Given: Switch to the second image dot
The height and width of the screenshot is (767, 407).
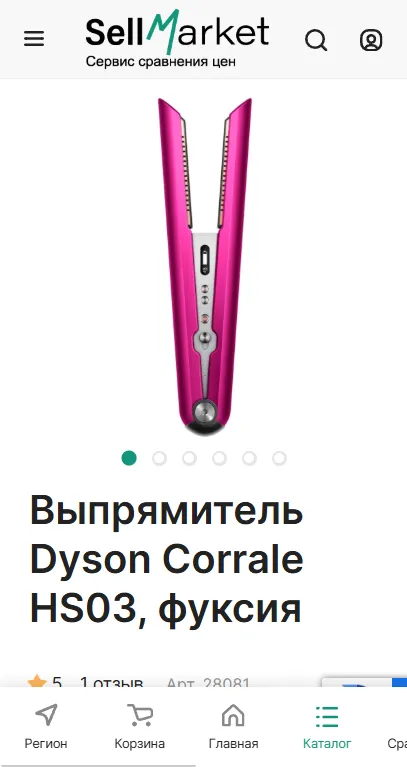Looking at the screenshot, I should click(x=159, y=458).
